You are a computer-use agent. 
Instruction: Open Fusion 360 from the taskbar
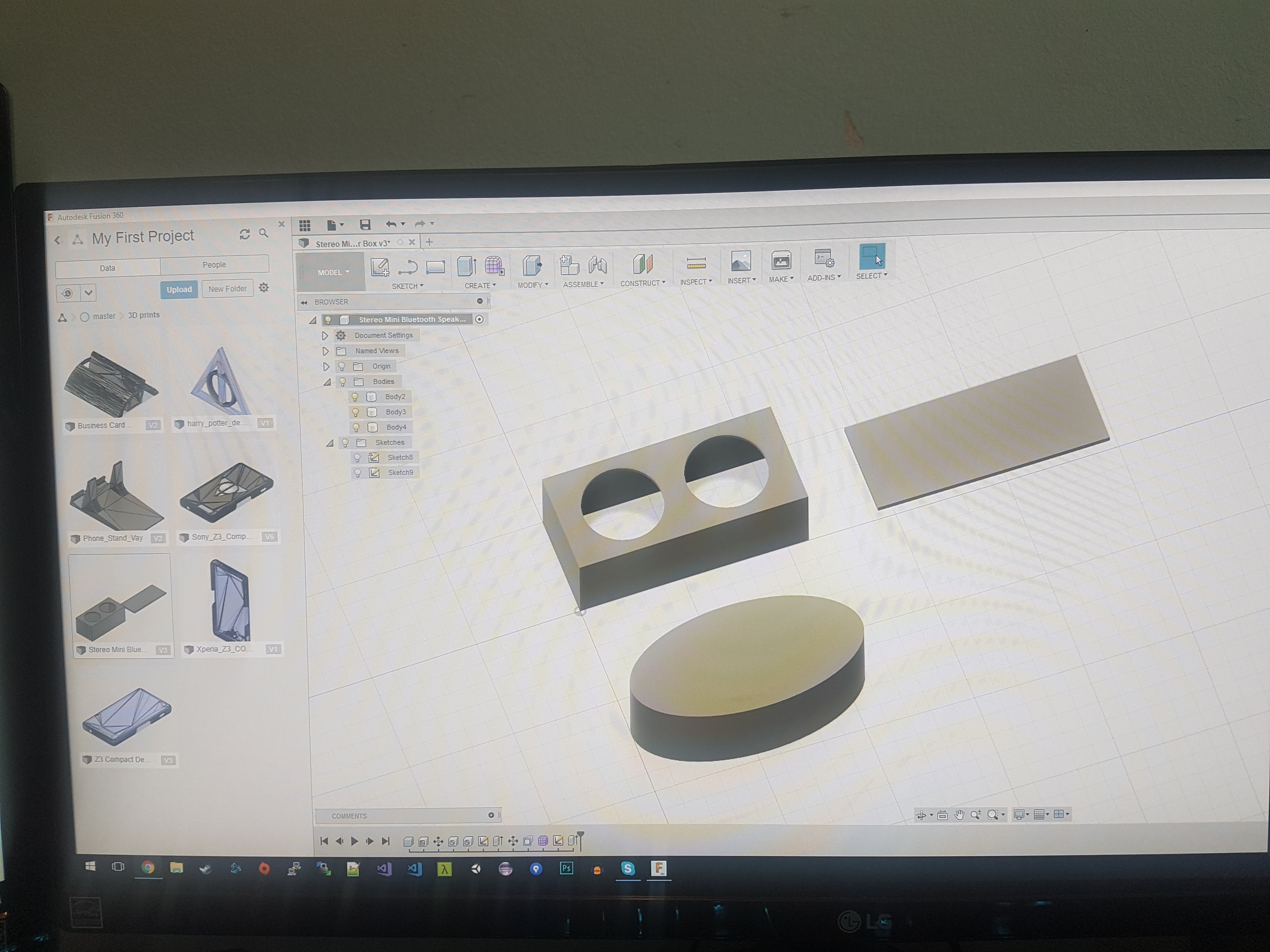[x=659, y=868]
